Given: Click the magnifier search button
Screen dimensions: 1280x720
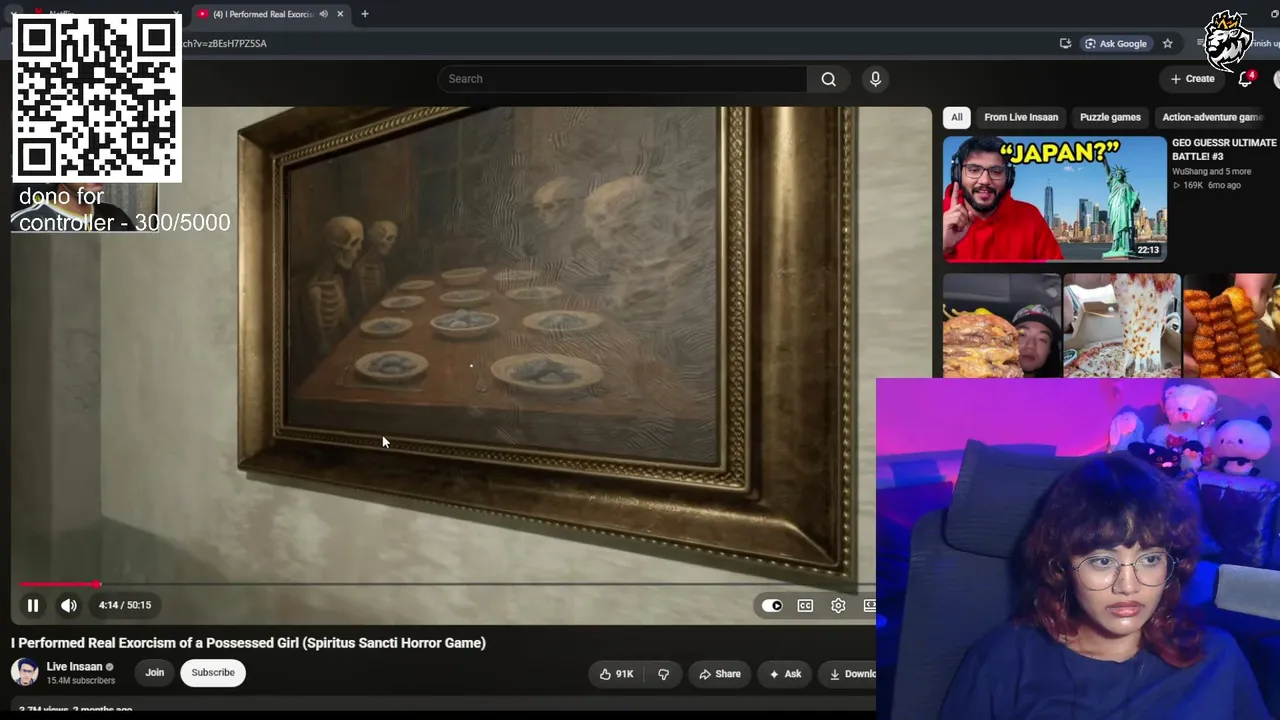Looking at the screenshot, I should tap(829, 79).
